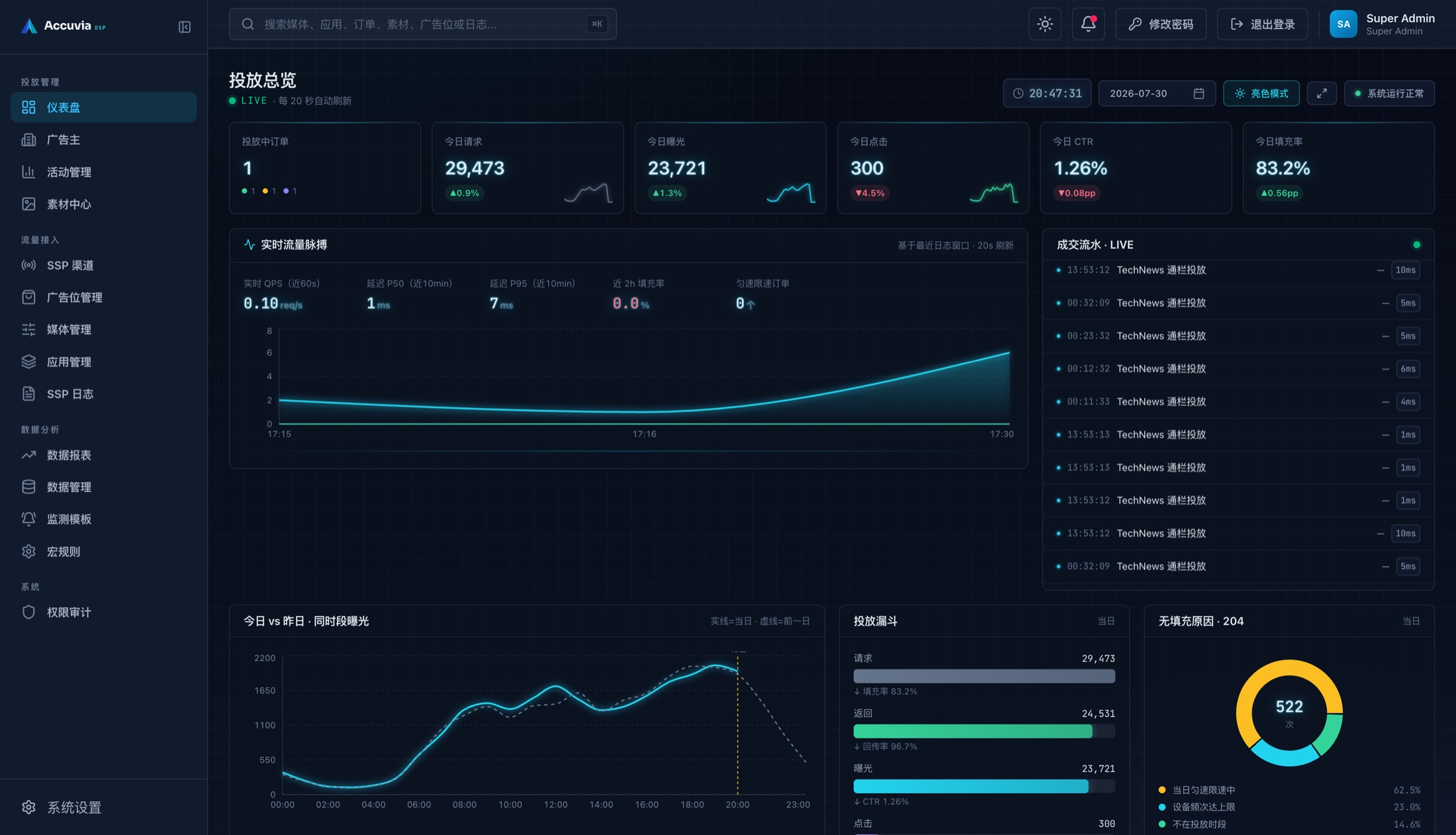Click the 今日请求 value 29,473

(x=475, y=168)
